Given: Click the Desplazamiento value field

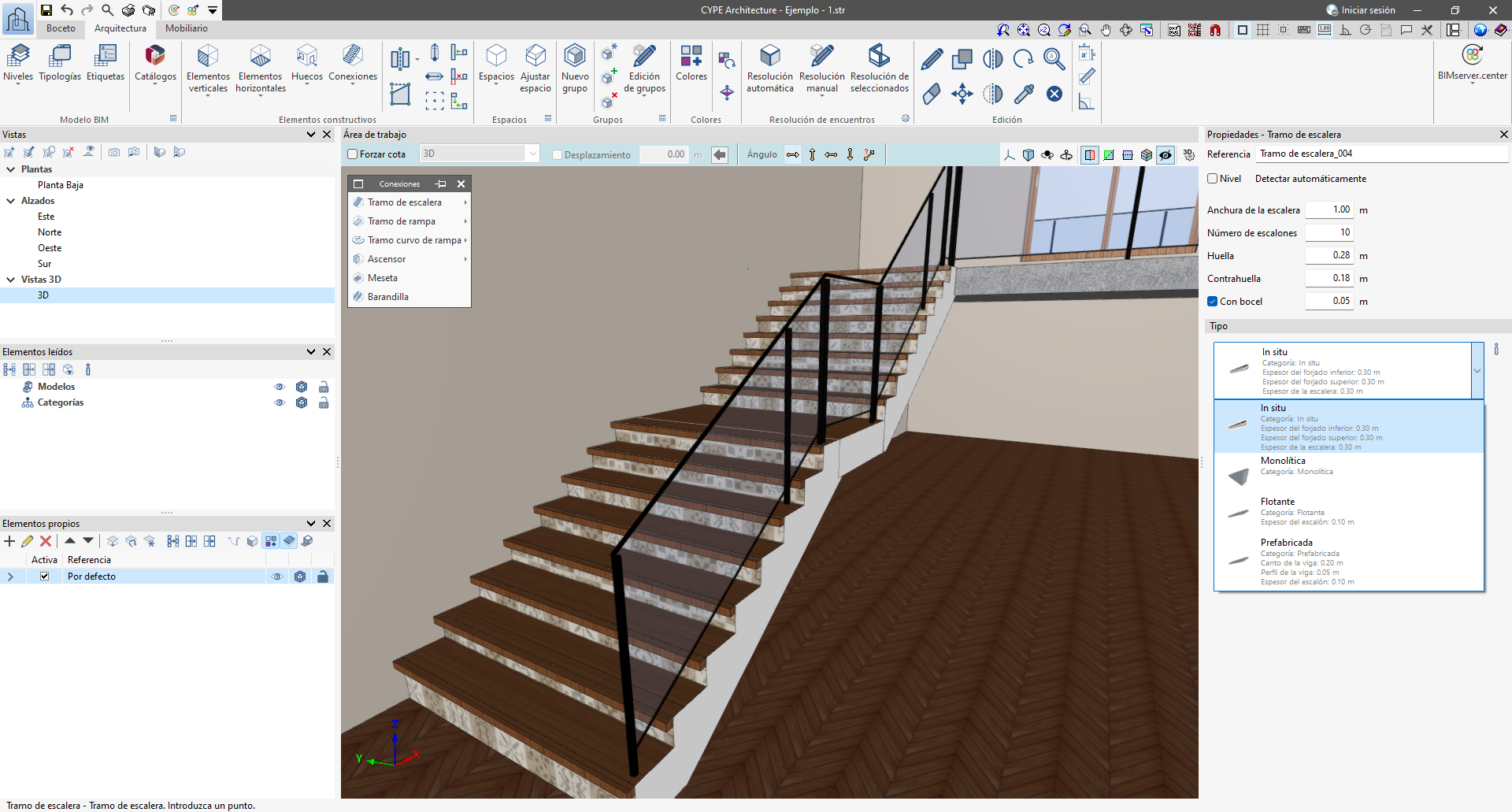Looking at the screenshot, I should 664,154.
